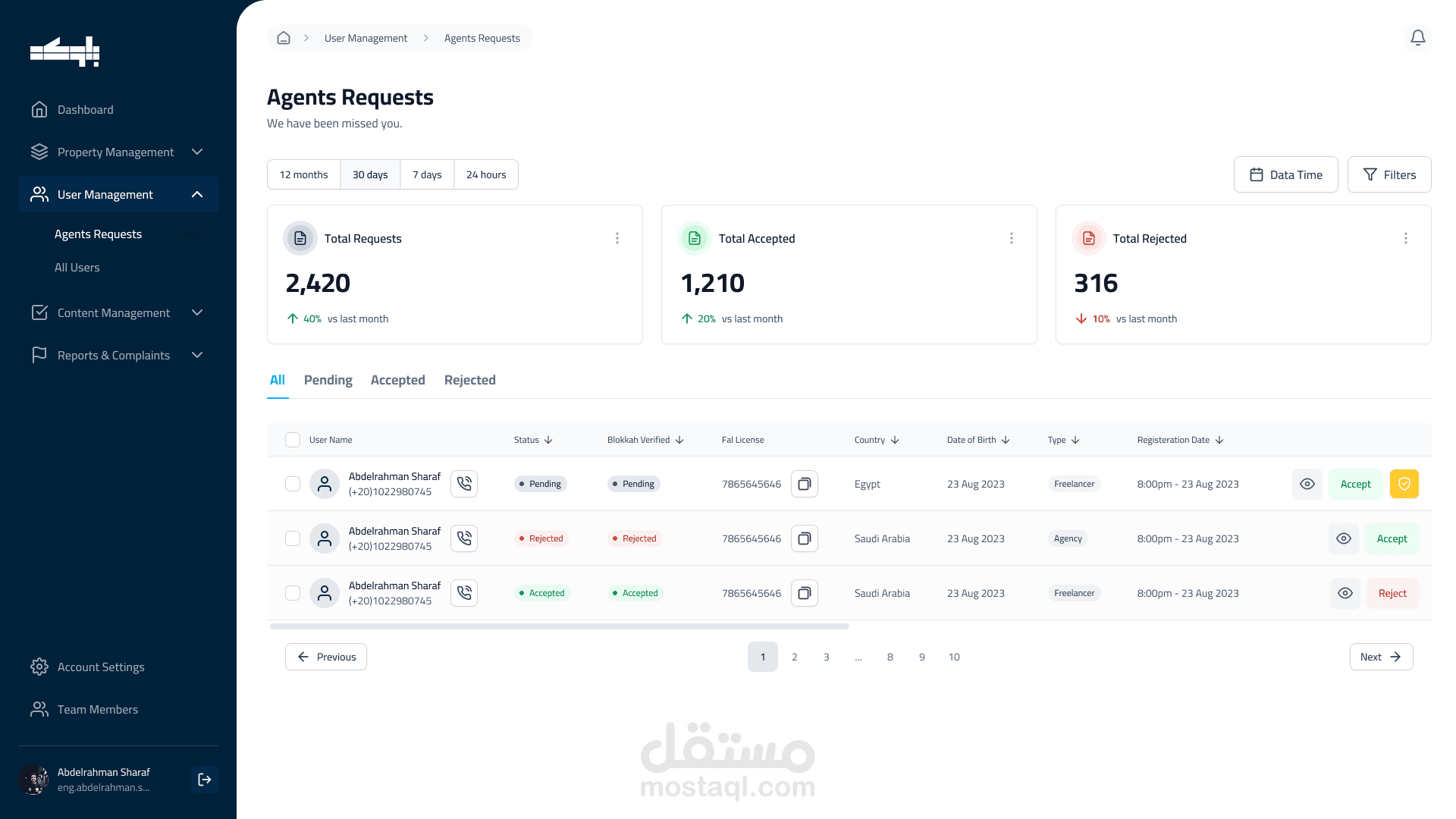1456x819 pixels.
Task: Click Reject button in the Accepted row
Action: click(x=1392, y=593)
